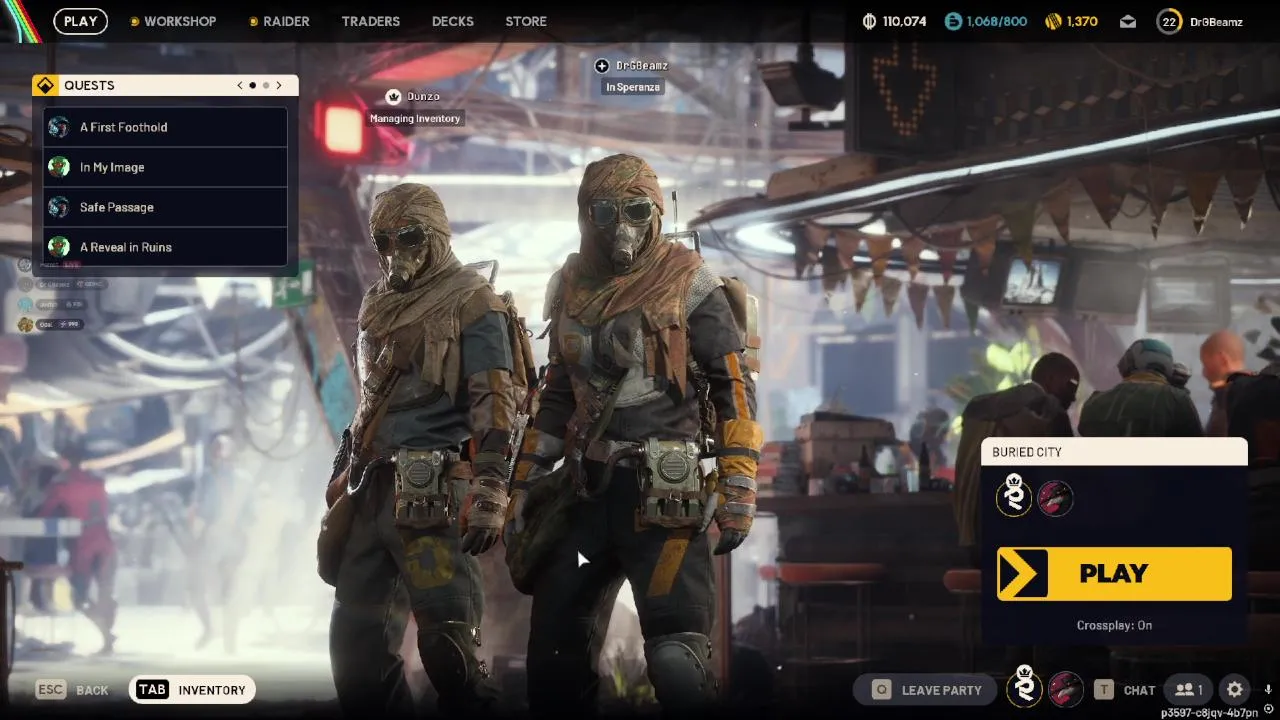Open the A First Foothold quest
This screenshot has width=1280, height=720.
166,127
